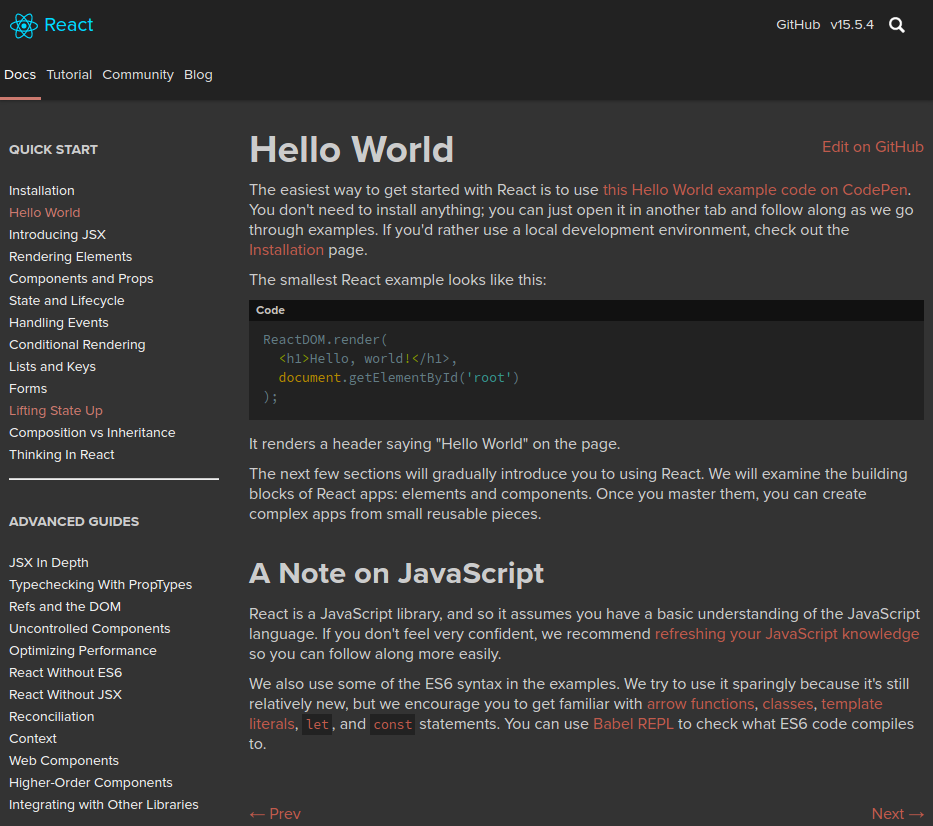Select Hello World in the sidebar
Viewport: 933px width, 826px height.
45,212
